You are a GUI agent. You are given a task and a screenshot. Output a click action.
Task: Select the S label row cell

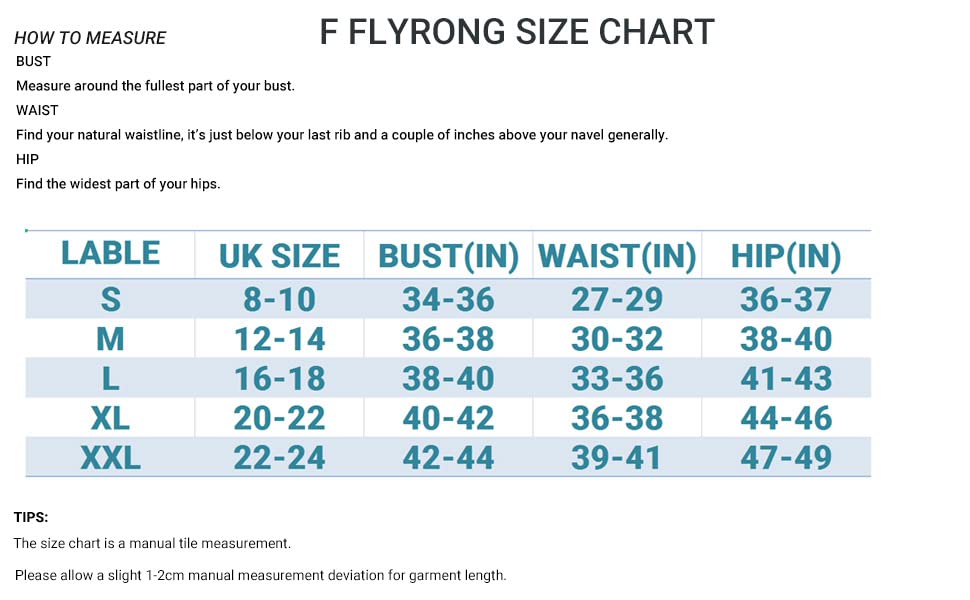click(x=110, y=299)
